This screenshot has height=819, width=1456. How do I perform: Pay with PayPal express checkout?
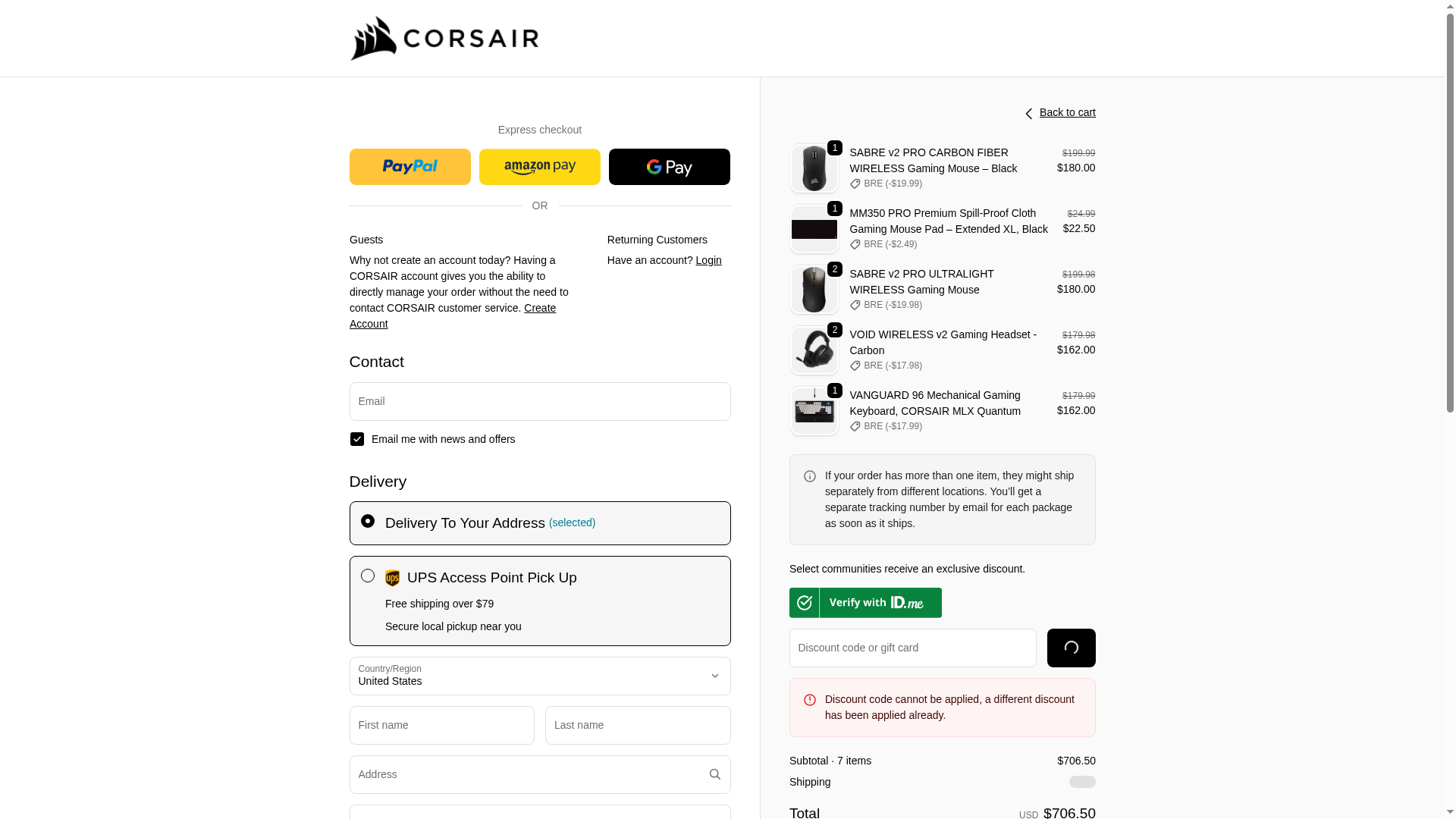pos(409,167)
